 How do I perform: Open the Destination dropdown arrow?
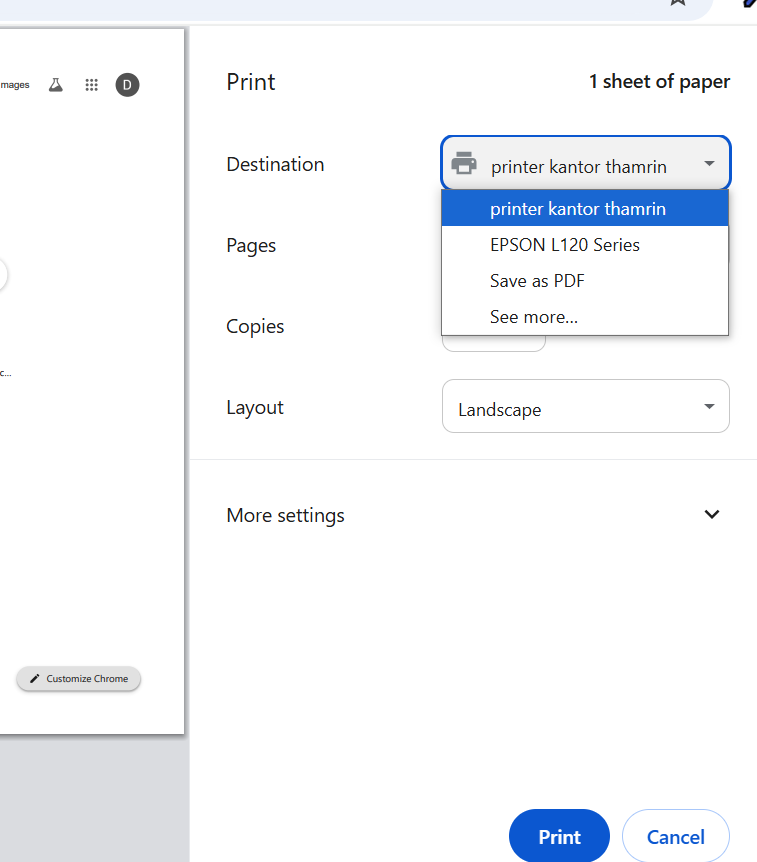coord(709,164)
